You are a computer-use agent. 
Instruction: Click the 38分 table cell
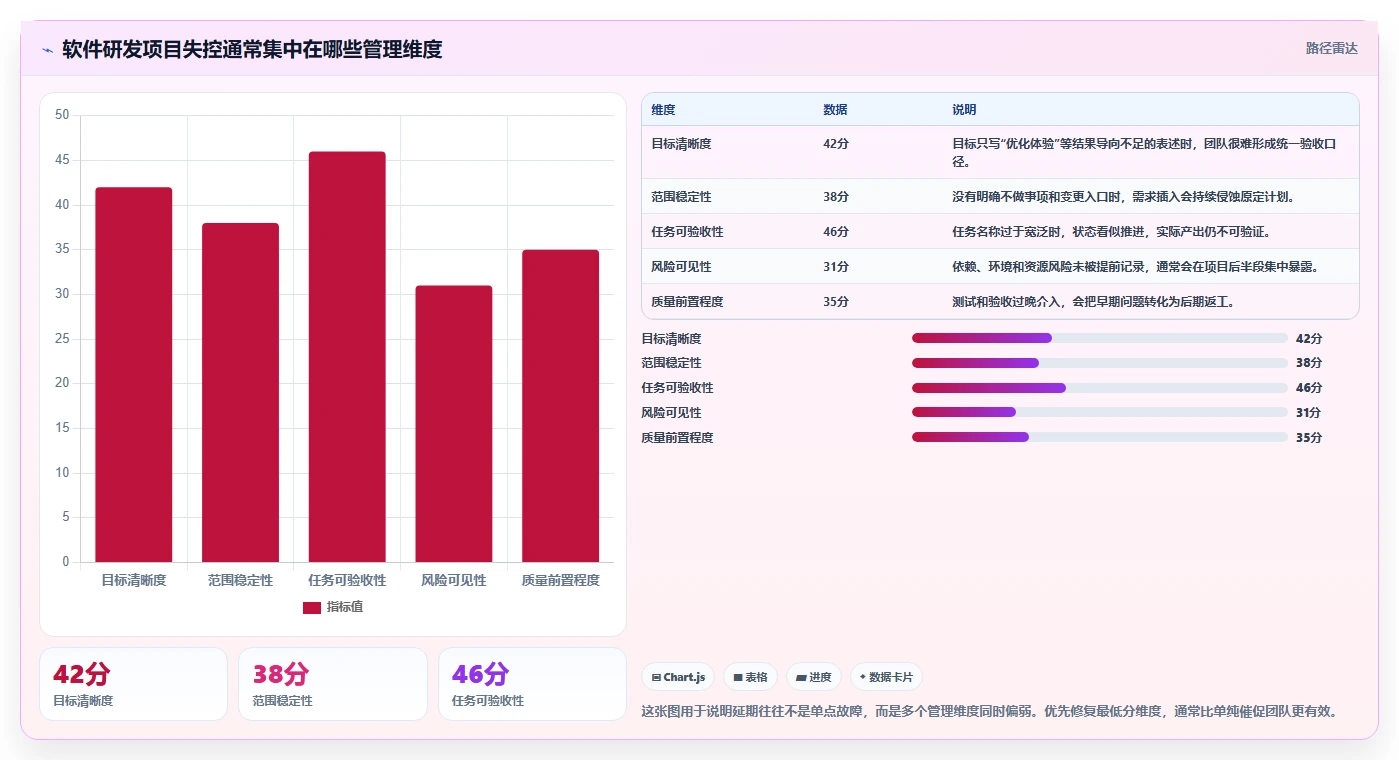tap(836, 197)
